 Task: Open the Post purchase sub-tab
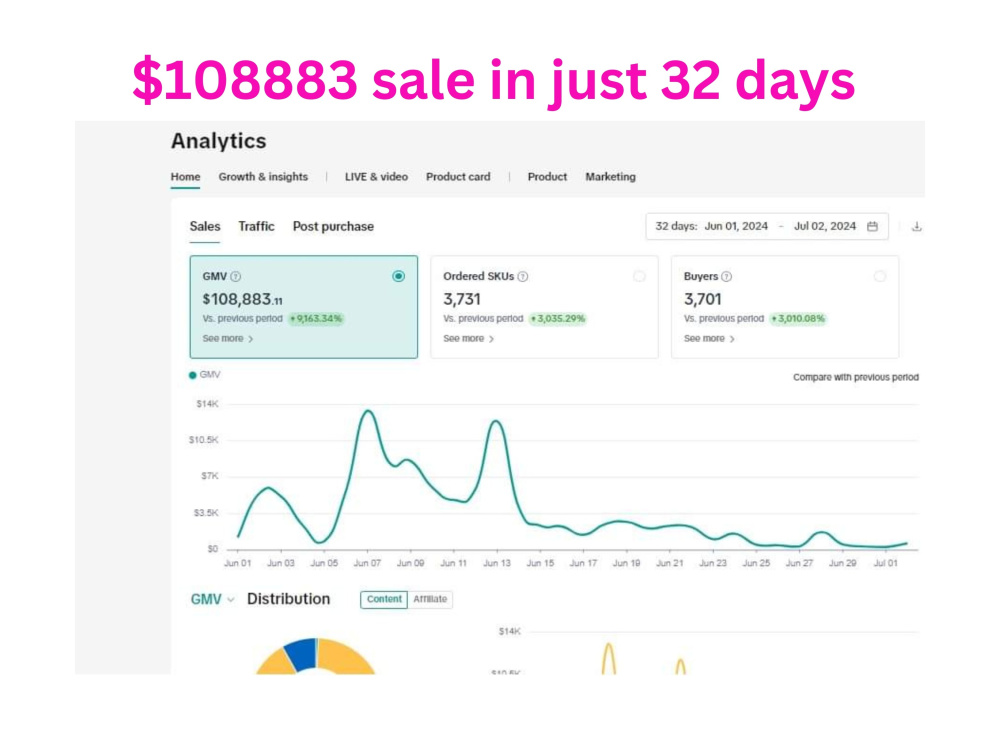pos(333,226)
